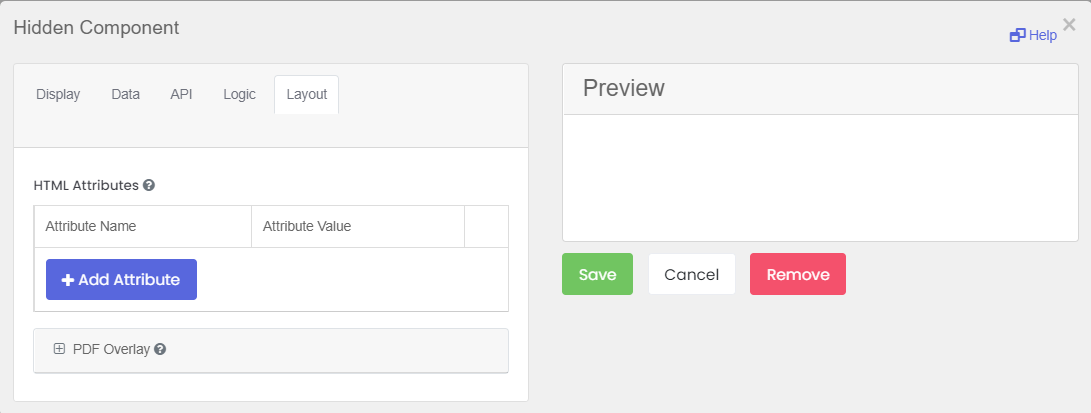Close the Hidden Component dialog

(x=1069, y=25)
